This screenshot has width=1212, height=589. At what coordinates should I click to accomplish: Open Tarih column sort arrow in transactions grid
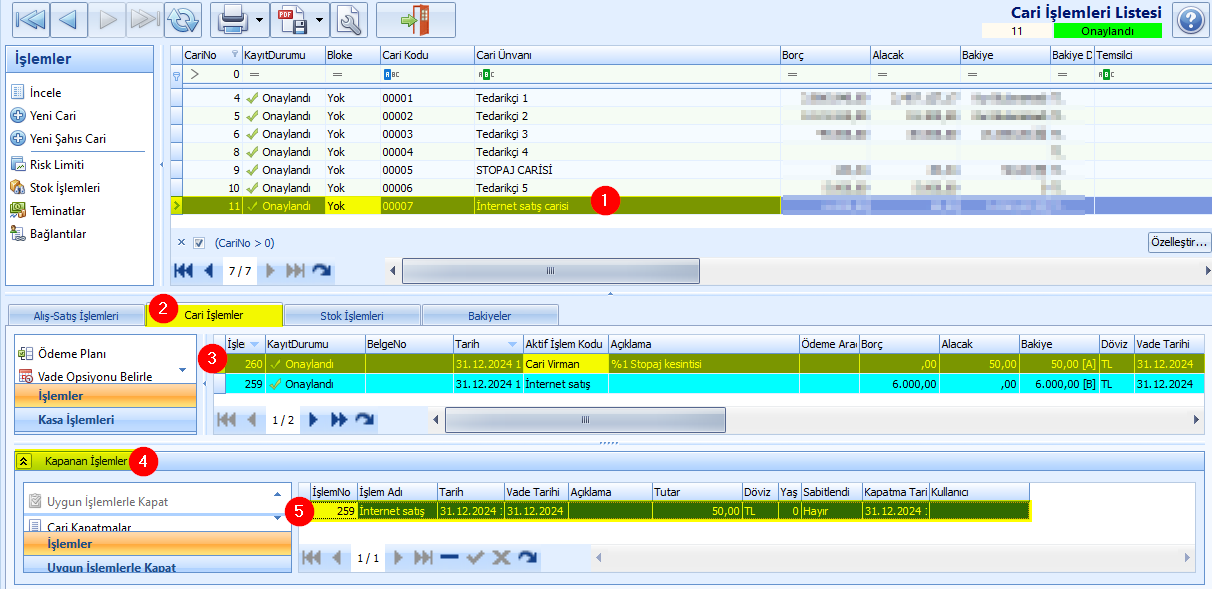[x=511, y=343]
